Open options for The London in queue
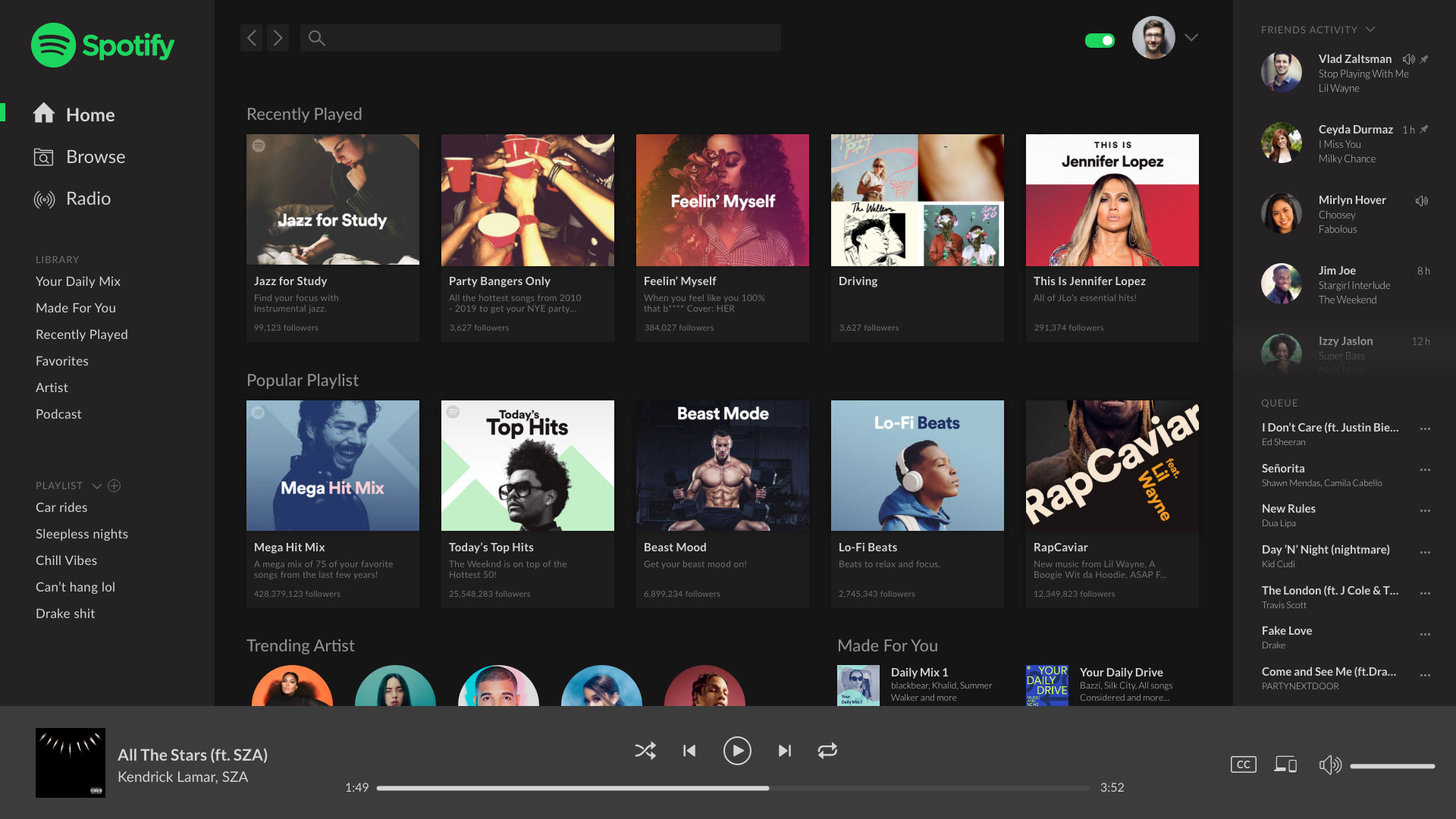 [x=1425, y=593]
